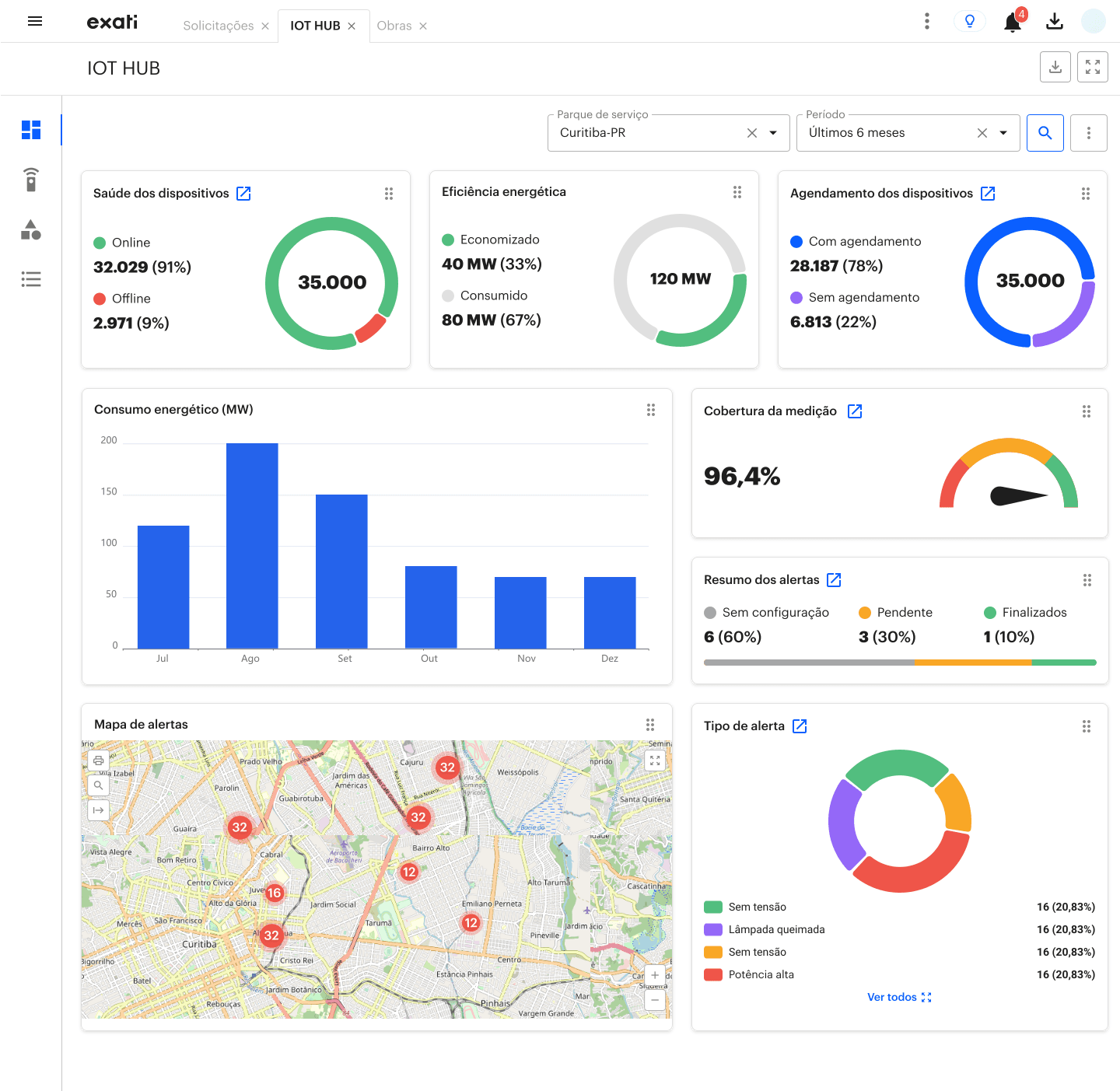
Task: Open Consumo energético card options
Action: pos(651,410)
